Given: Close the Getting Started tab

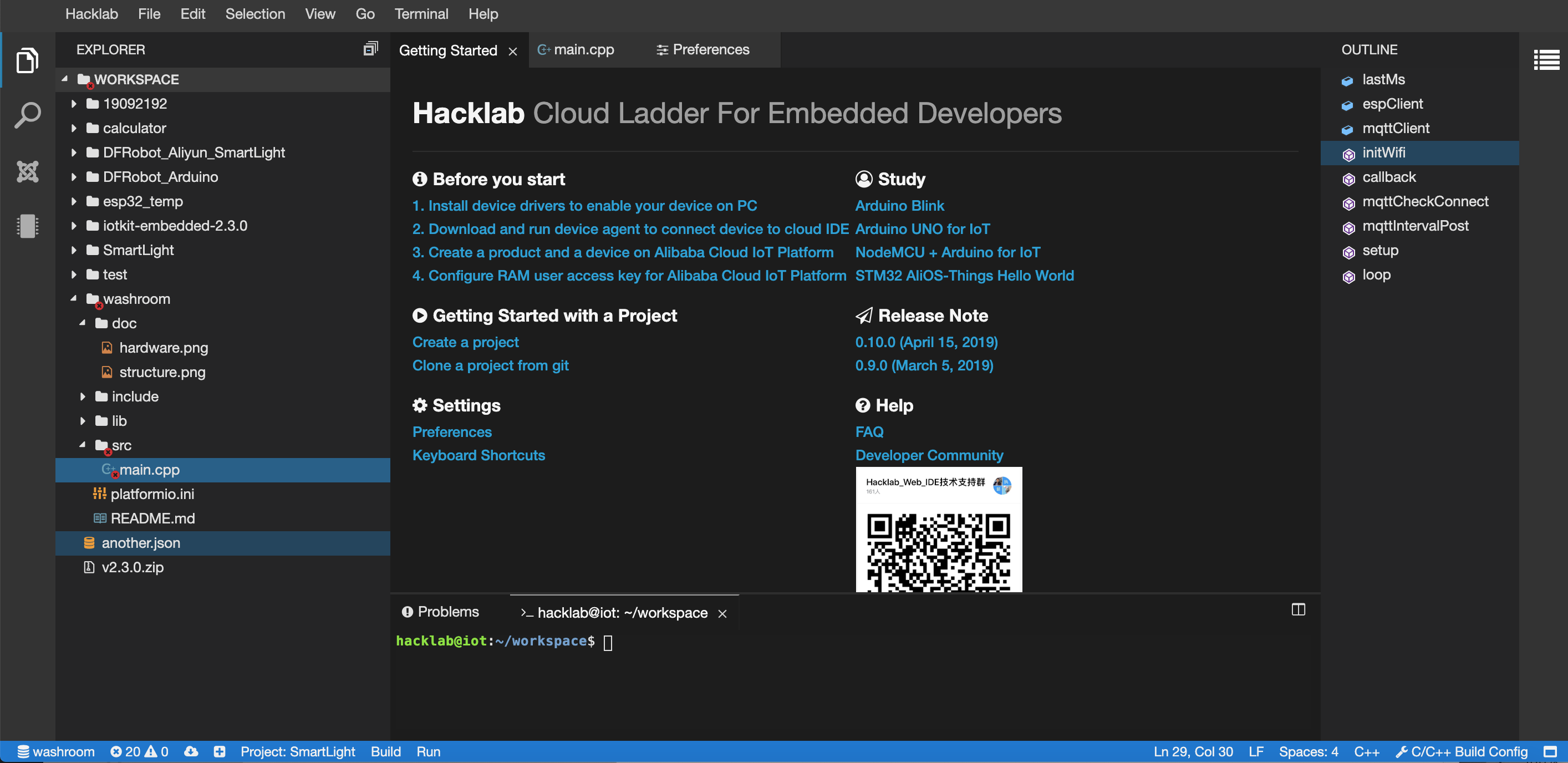Looking at the screenshot, I should 513,52.
